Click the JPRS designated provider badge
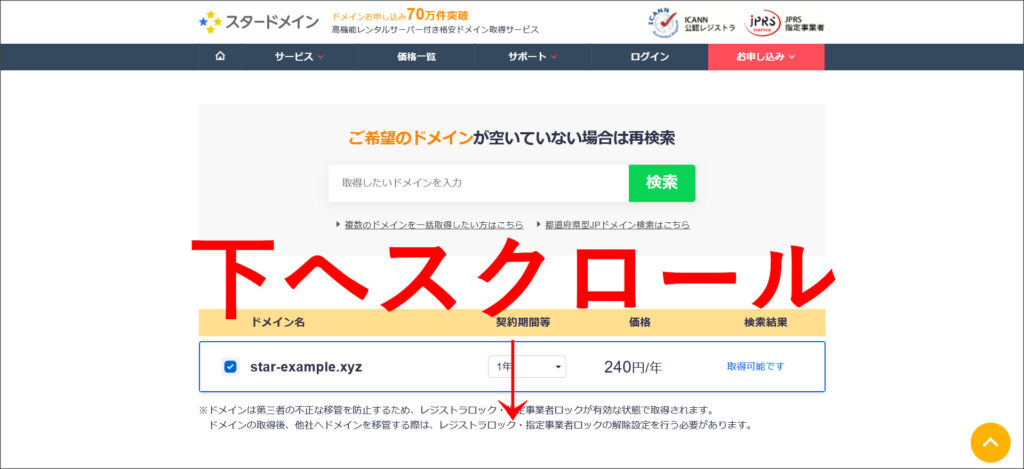 (x=784, y=23)
